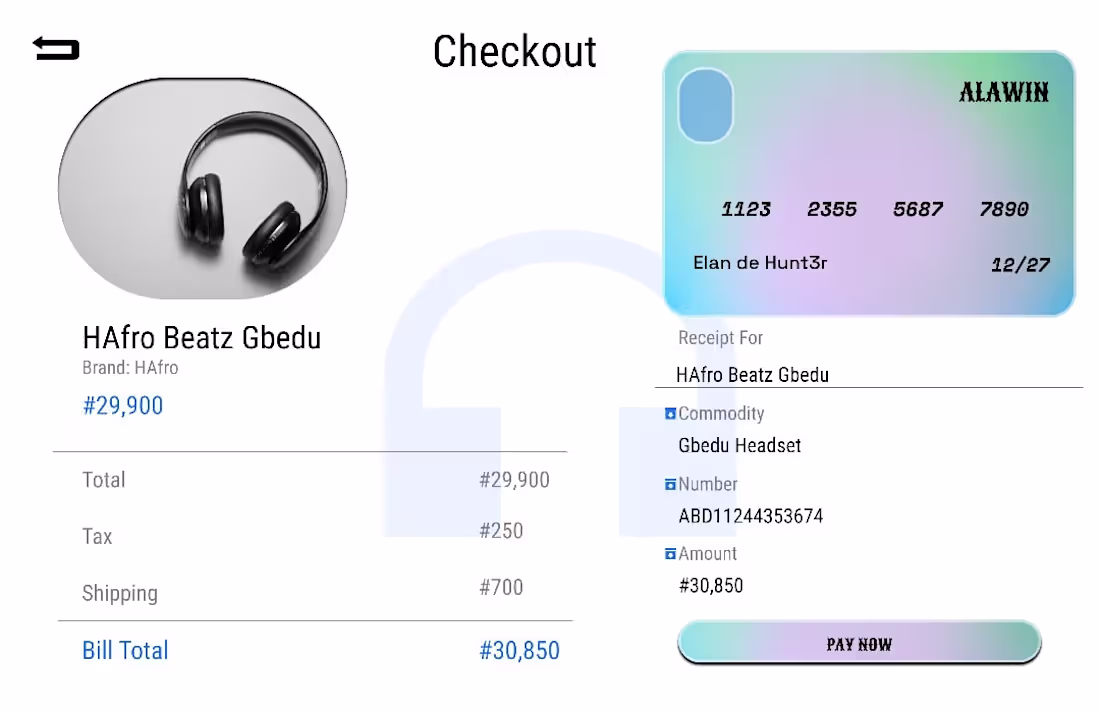Screen dimensions: 1100x711
Task: Click the card chip graphic
Action: (705, 106)
